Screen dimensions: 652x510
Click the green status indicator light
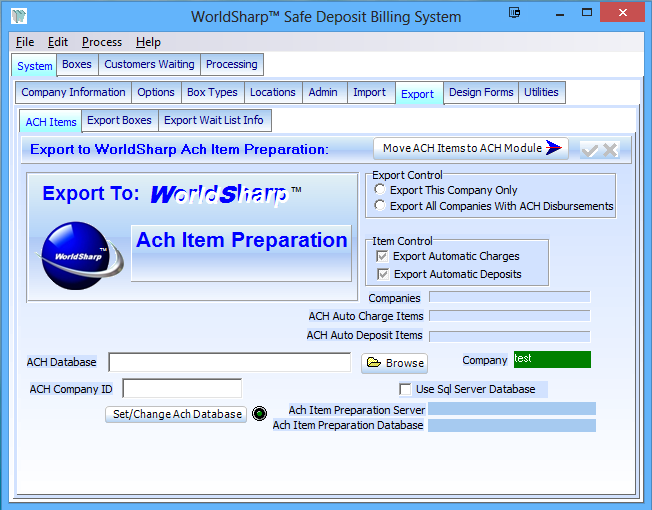pyautogui.click(x=259, y=414)
